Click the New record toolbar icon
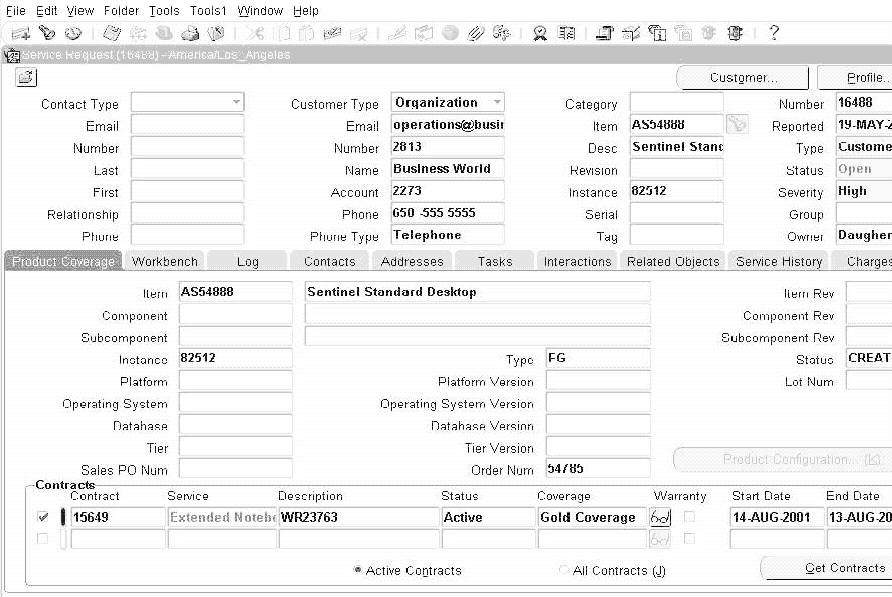This screenshot has height=597, width=892. pyautogui.click(x=20, y=34)
